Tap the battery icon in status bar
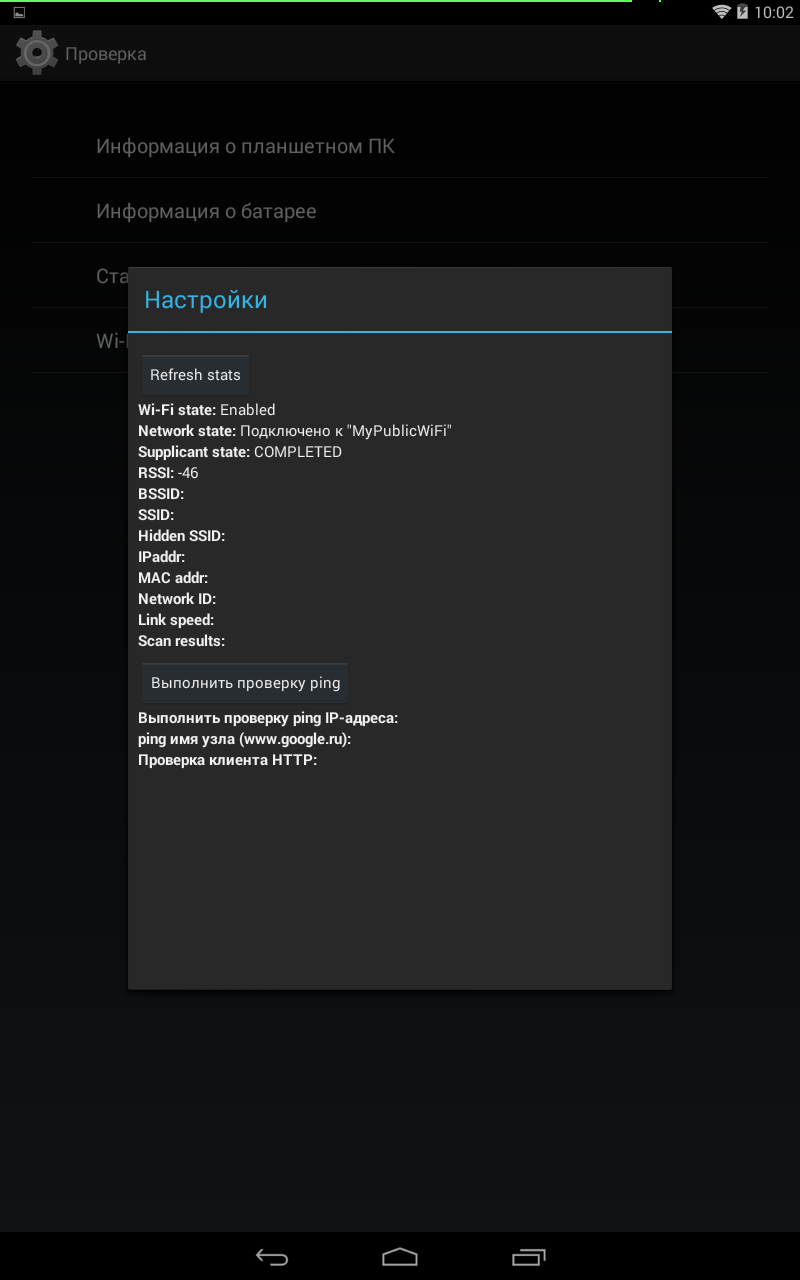This screenshot has width=800, height=1280. (743, 12)
